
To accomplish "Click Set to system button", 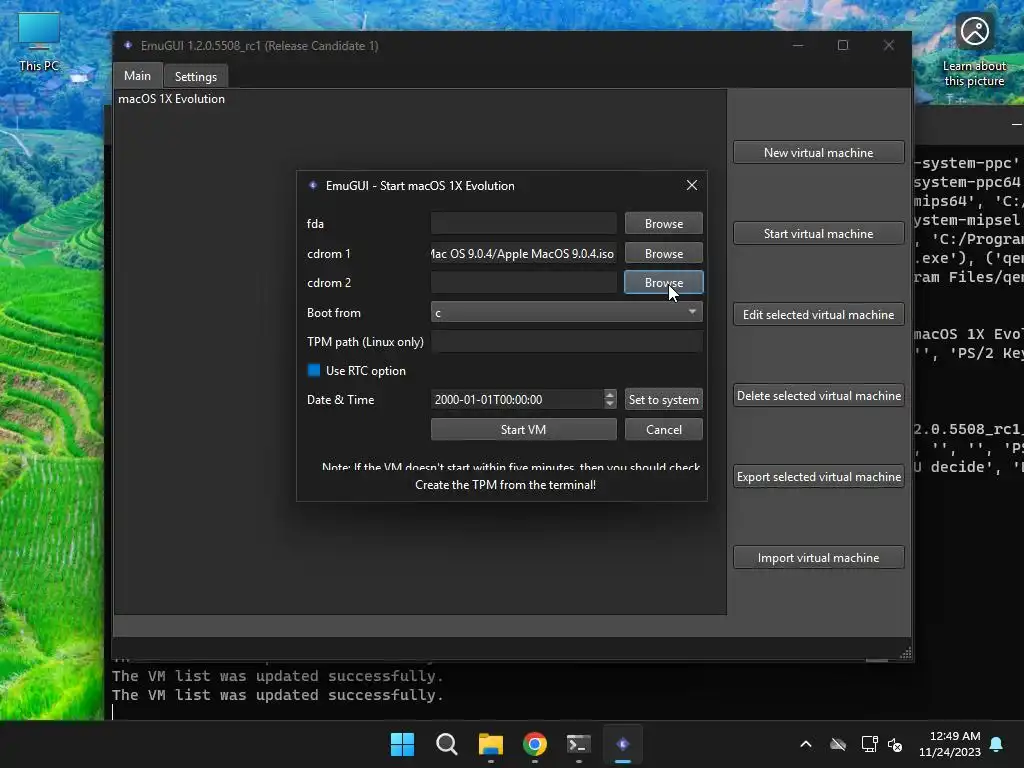I will point(664,399).
